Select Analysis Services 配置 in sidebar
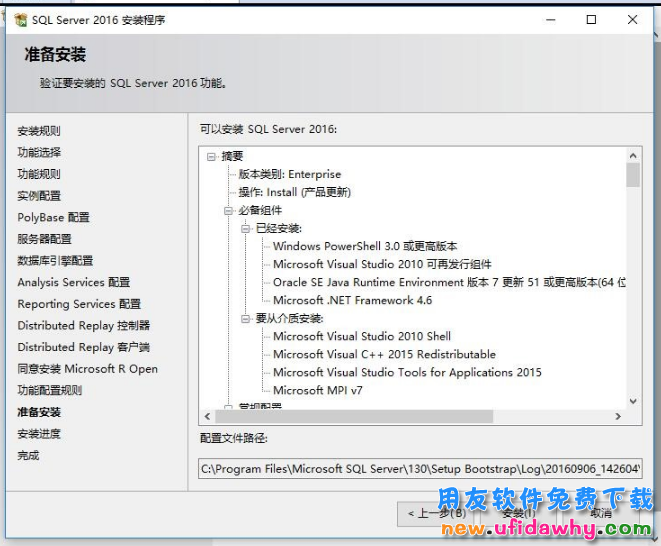 click(x=73, y=282)
